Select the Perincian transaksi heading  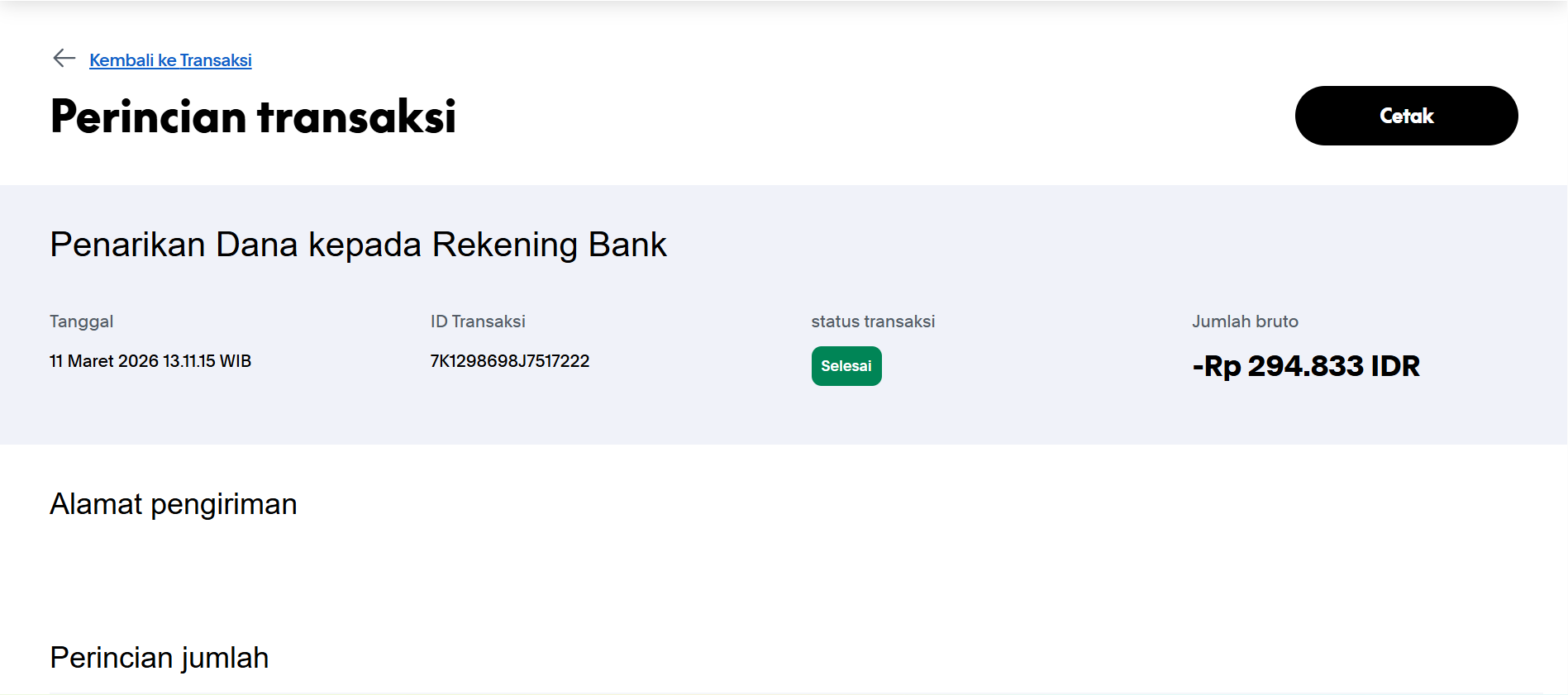pos(253,117)
